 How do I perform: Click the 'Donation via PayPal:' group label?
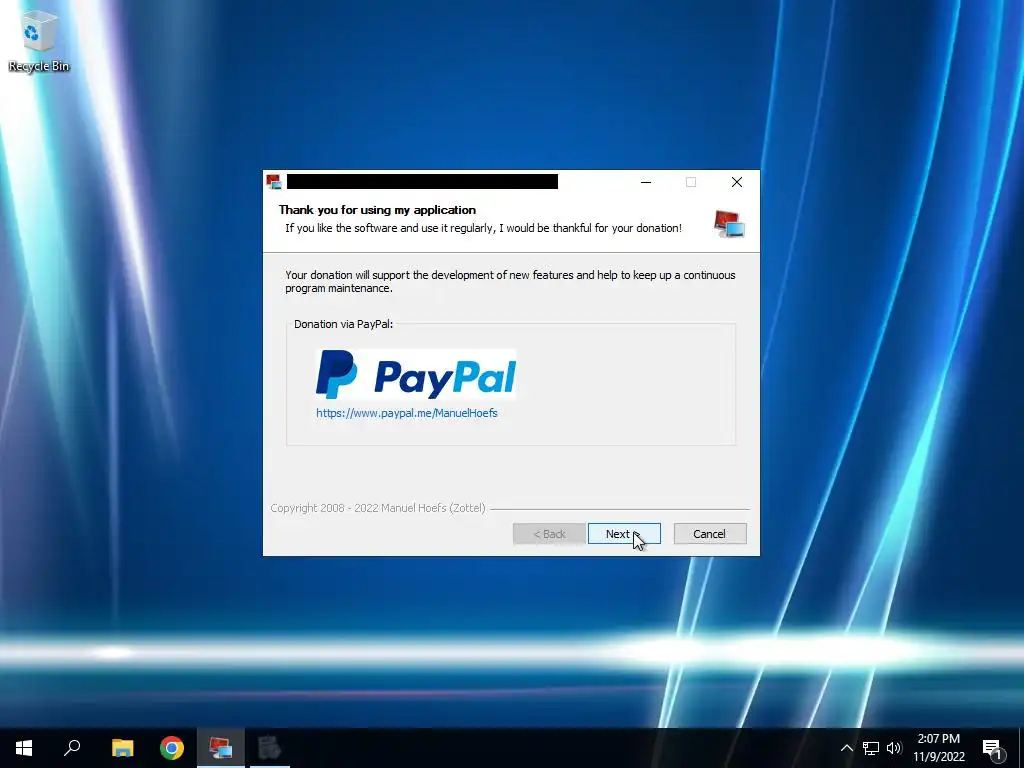pos(344,324)
